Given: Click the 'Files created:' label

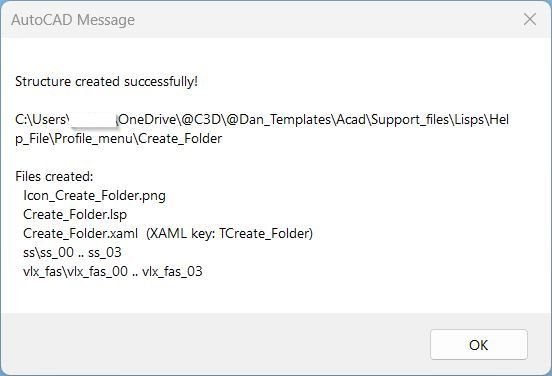Looking at the screenshot, I should (54, 176).
